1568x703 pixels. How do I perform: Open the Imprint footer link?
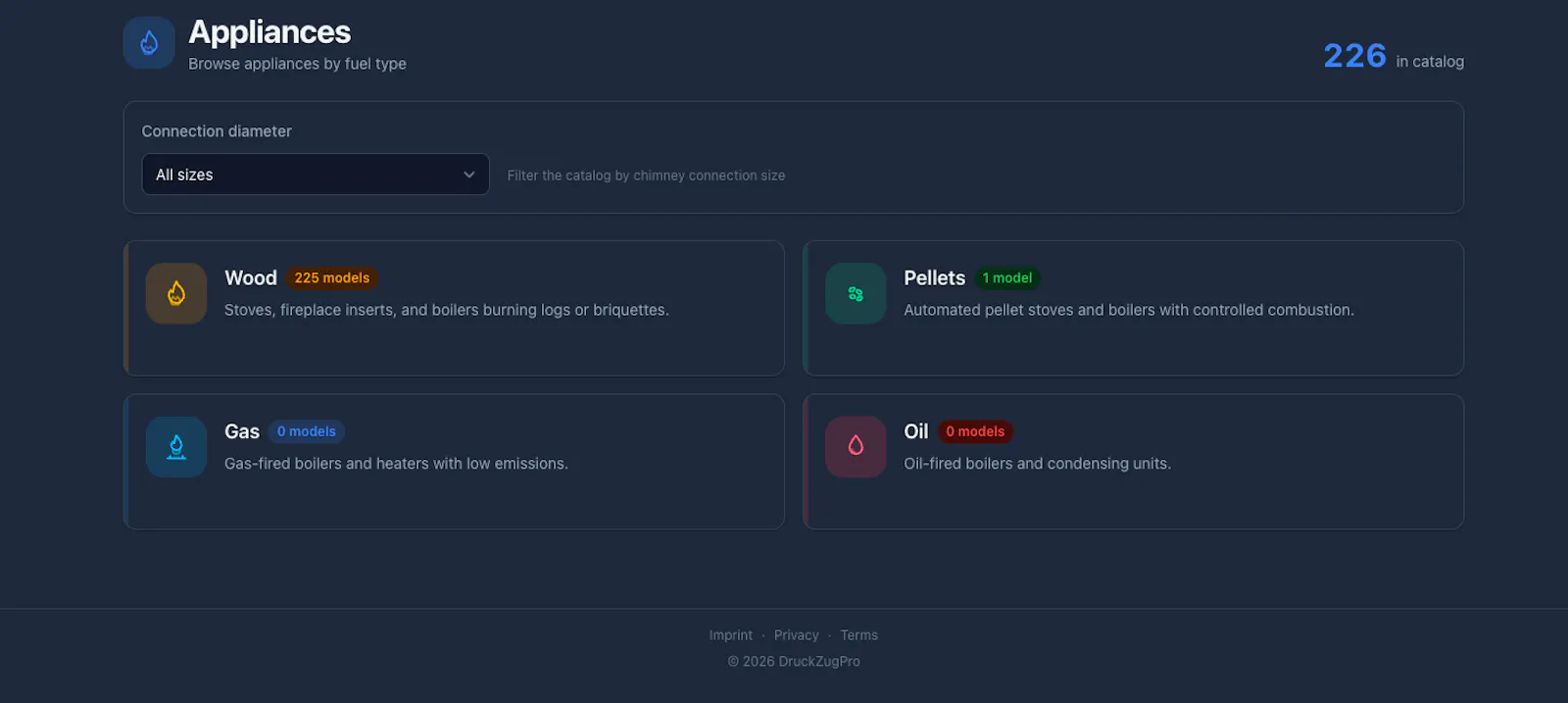[731, 635]
